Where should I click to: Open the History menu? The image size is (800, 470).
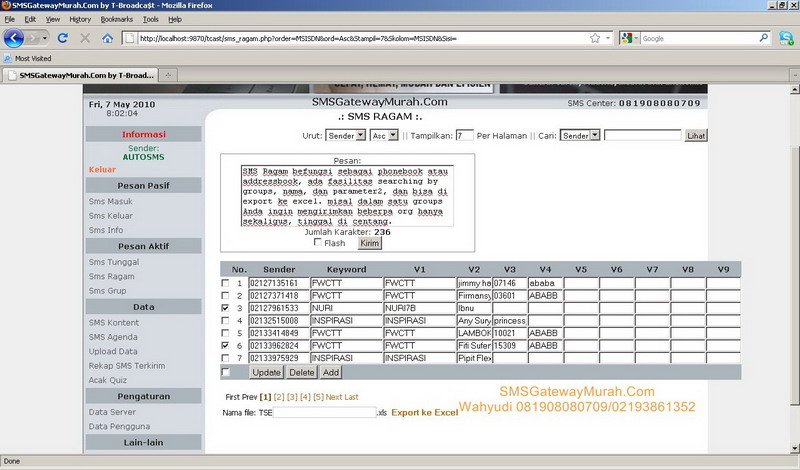click(x=80, y=19)
